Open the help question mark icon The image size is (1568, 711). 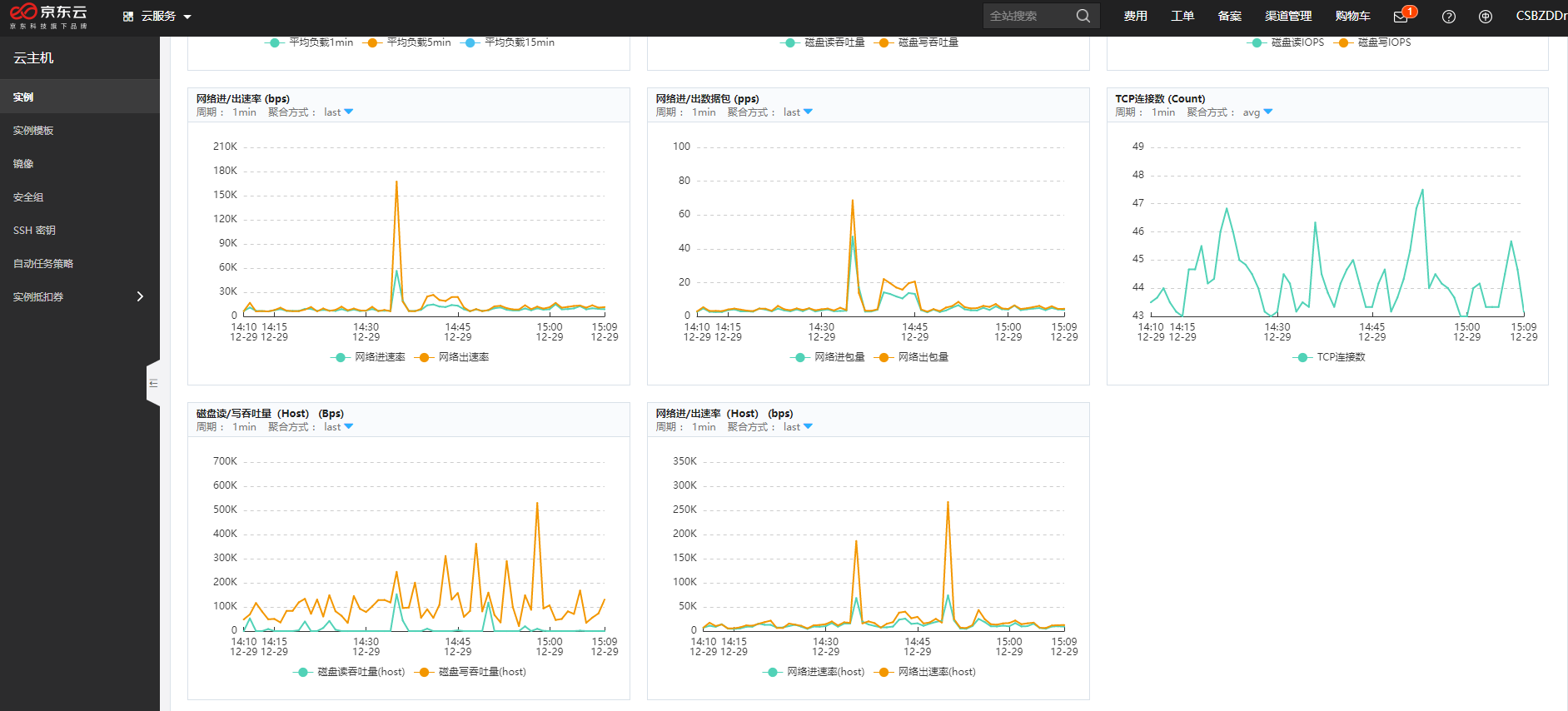[x=1449, y=17]
